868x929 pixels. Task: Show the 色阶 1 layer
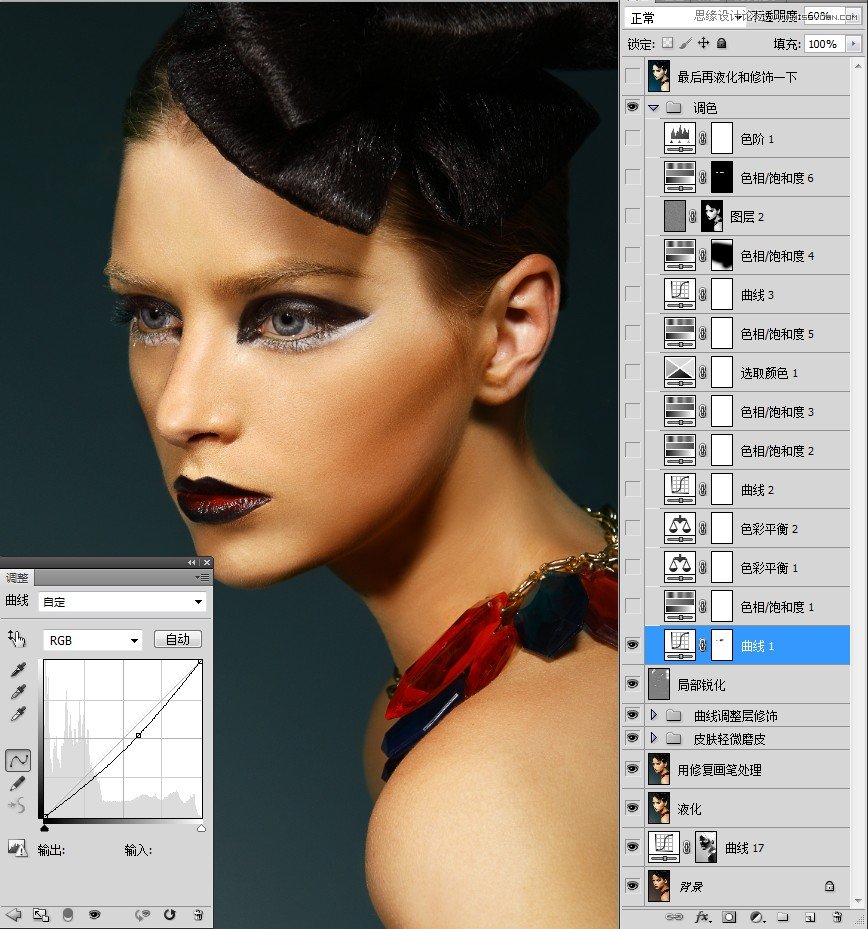point(632,138)
